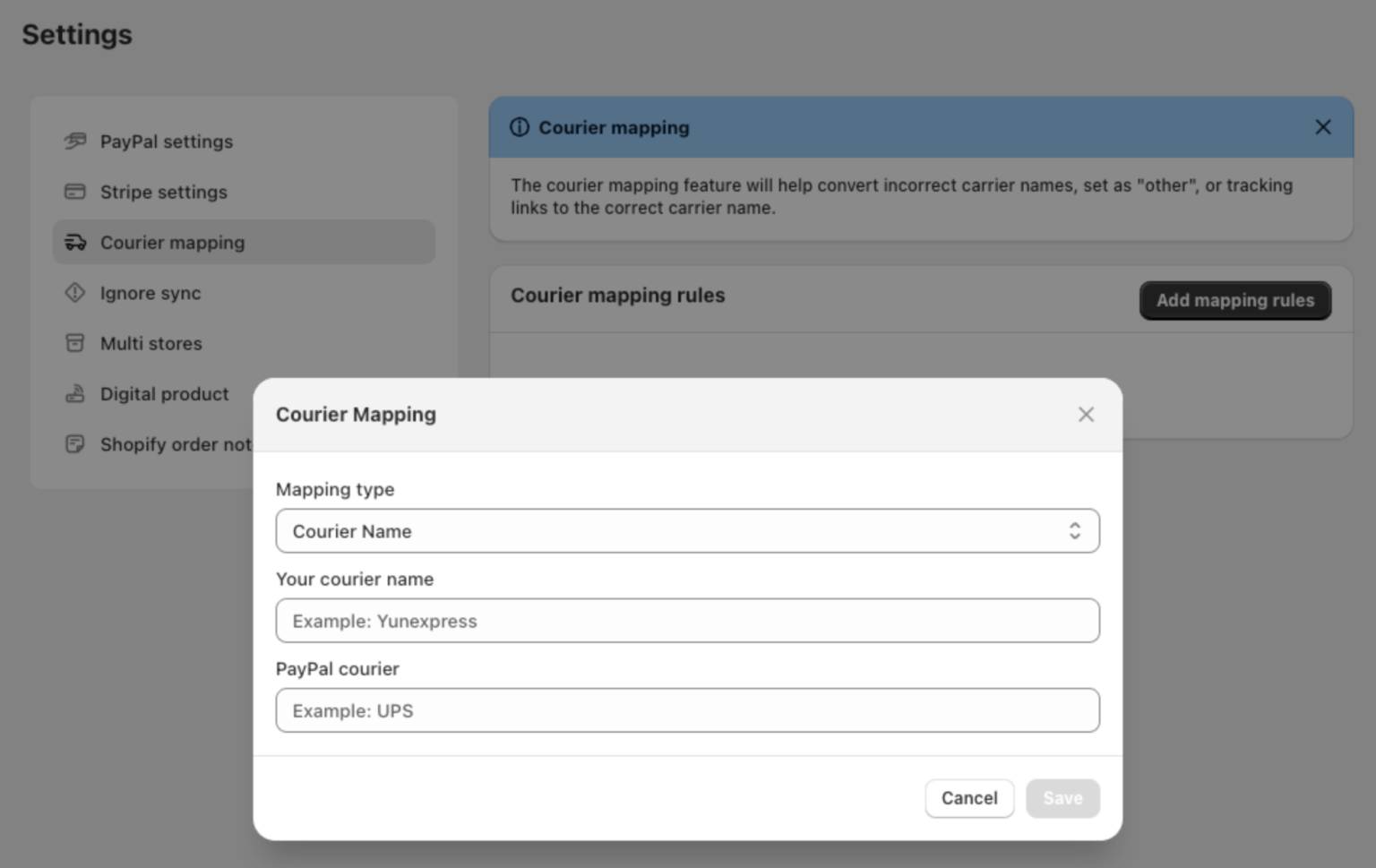Select "Multi stores" in the sidebar

[x=150, y=343]
